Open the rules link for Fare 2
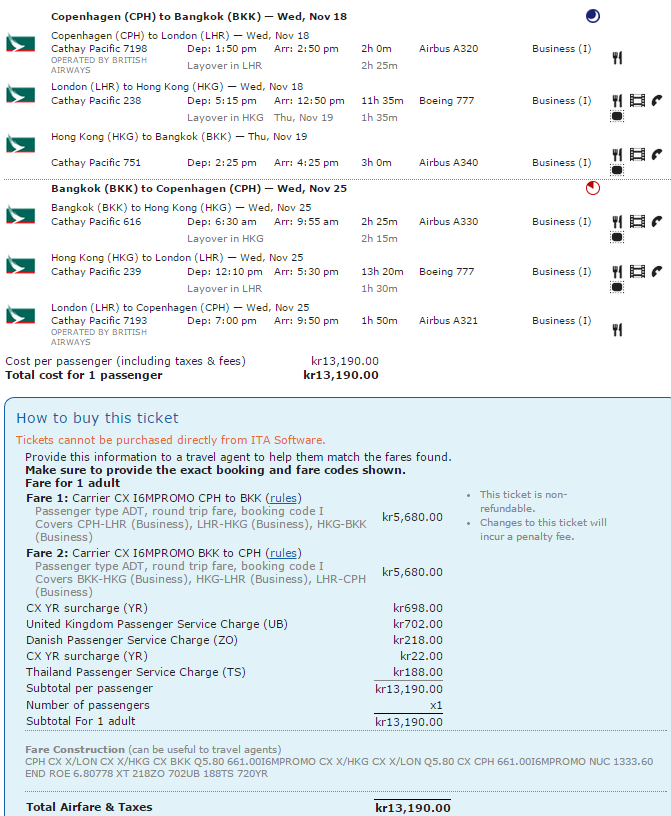 tap(284, 553)
